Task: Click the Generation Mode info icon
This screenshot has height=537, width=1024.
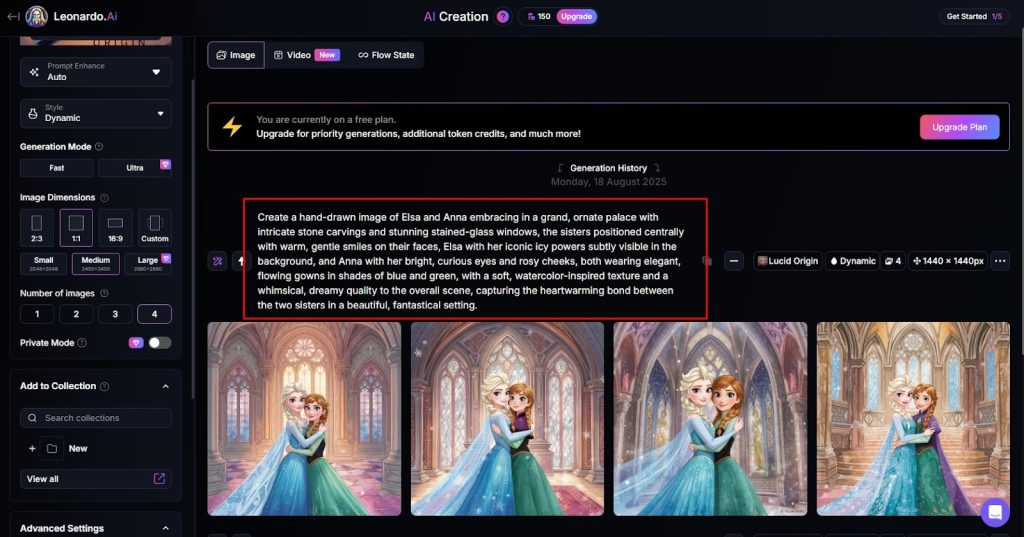Action: 99,147
